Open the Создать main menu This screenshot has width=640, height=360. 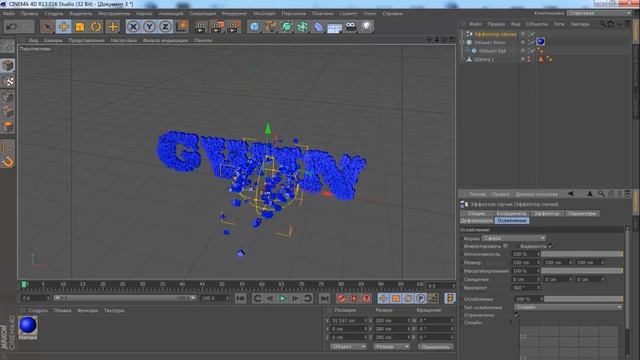click(x=54, y=13)
